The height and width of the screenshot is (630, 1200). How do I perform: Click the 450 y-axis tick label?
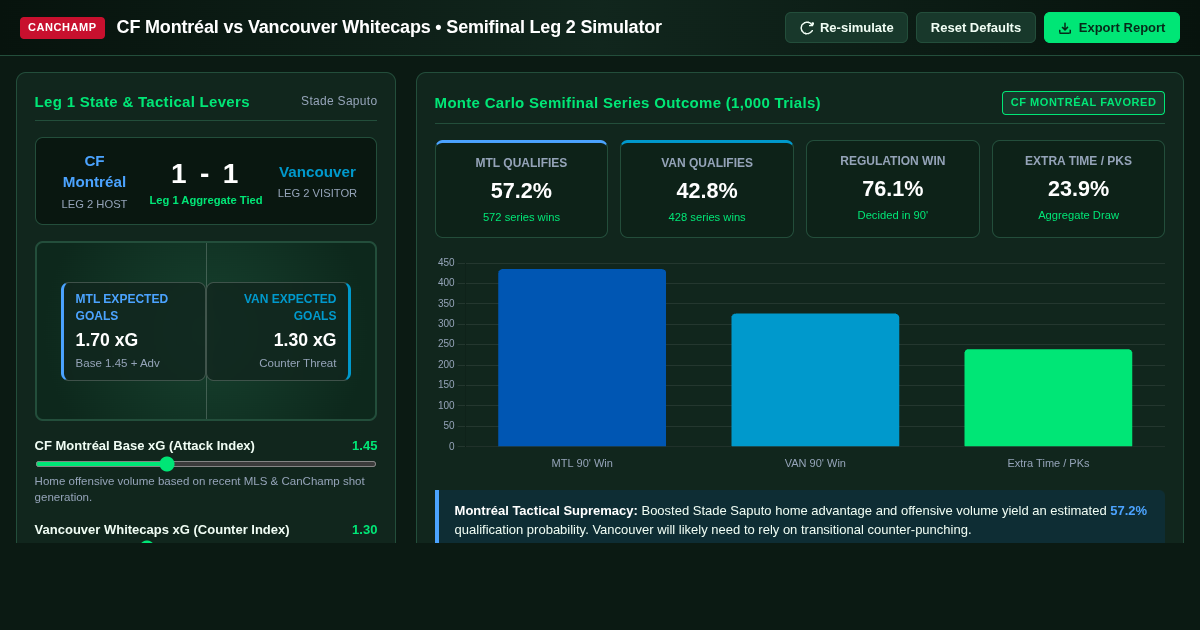click(446, 262)
